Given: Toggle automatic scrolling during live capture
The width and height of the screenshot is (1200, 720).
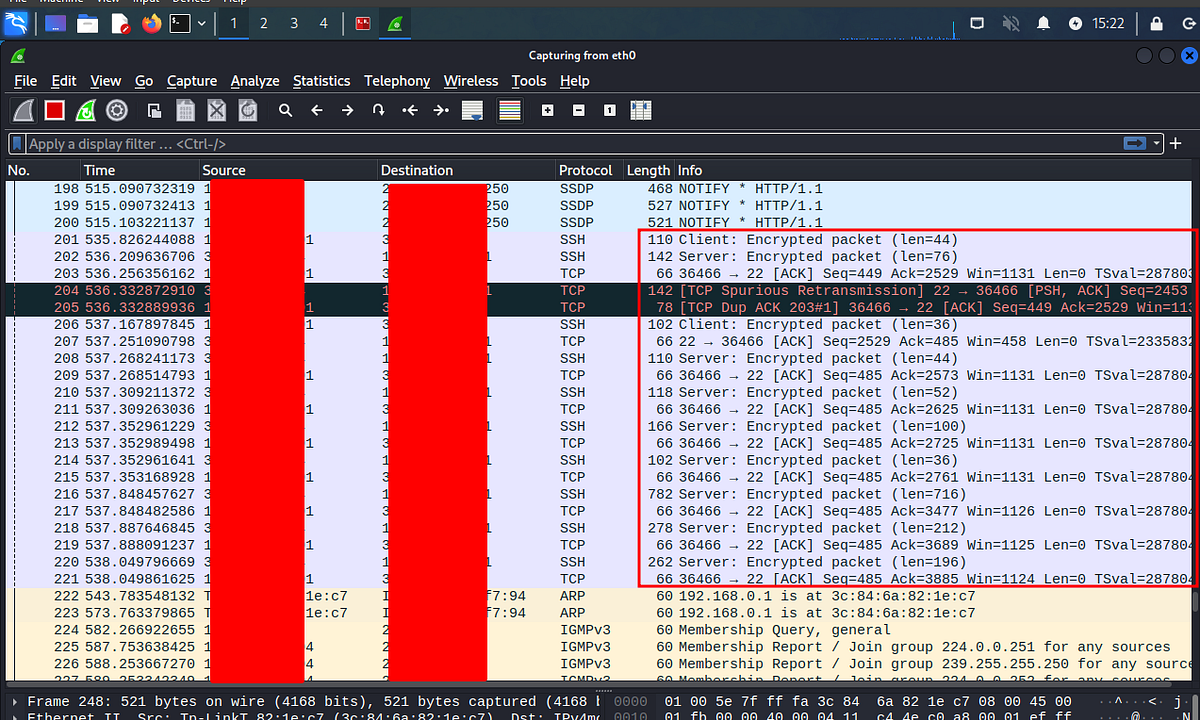Looking at the screenshot, I should [x=471, y=110].
